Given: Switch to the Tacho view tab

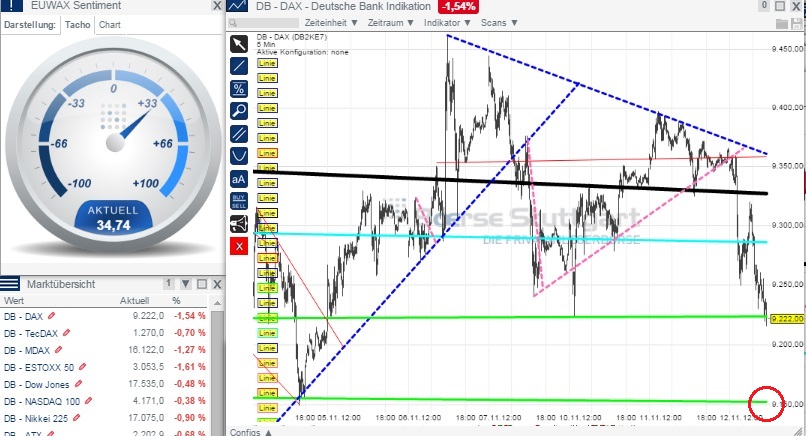Looking at the screenshot, I should [78, 25].
